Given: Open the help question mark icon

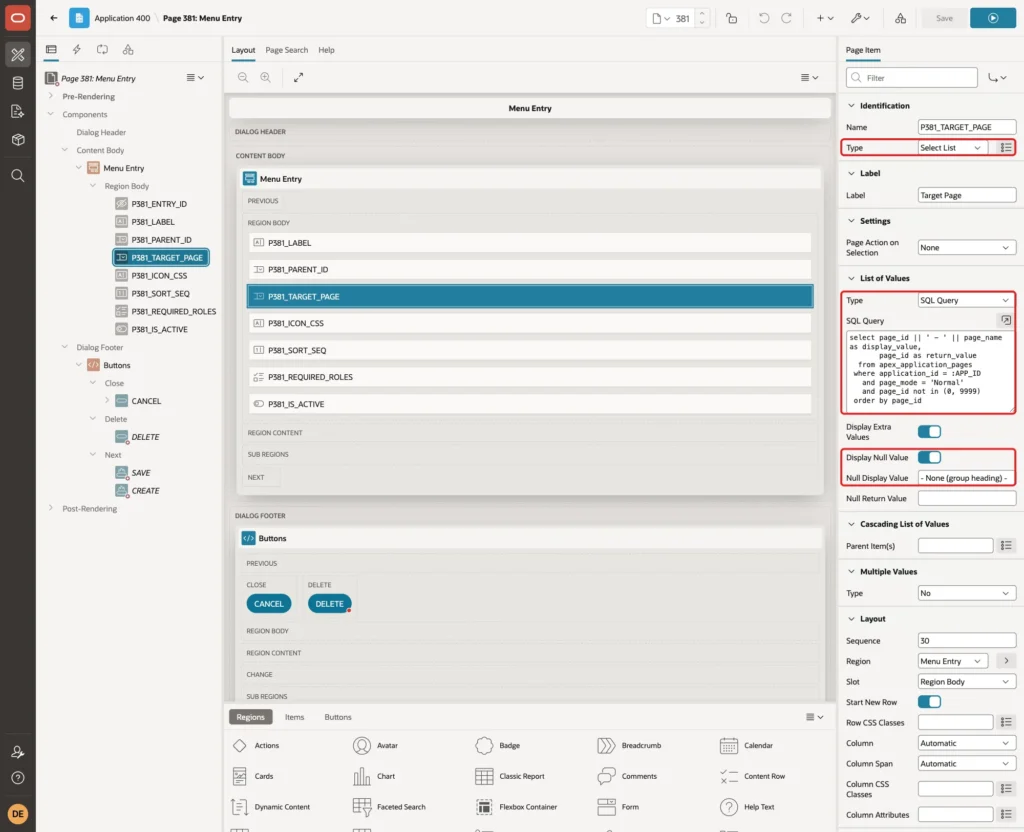Looking at the screenshot, I should [18, 778].
